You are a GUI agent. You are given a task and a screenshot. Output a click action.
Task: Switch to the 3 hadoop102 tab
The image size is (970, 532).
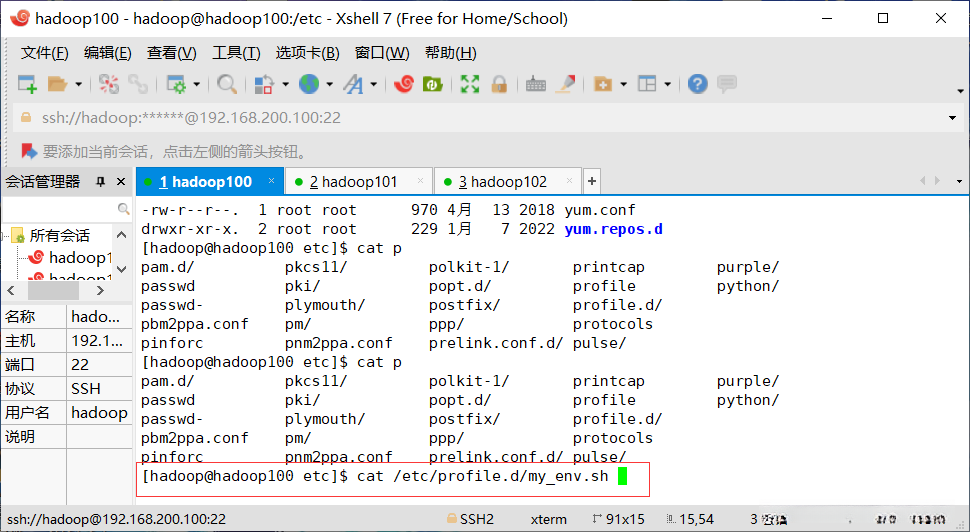pyautogui.click(x=508, y=181)
